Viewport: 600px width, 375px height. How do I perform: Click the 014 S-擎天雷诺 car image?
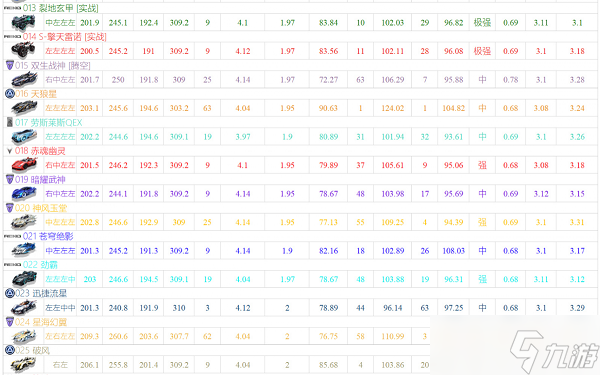tap(23, 51)
